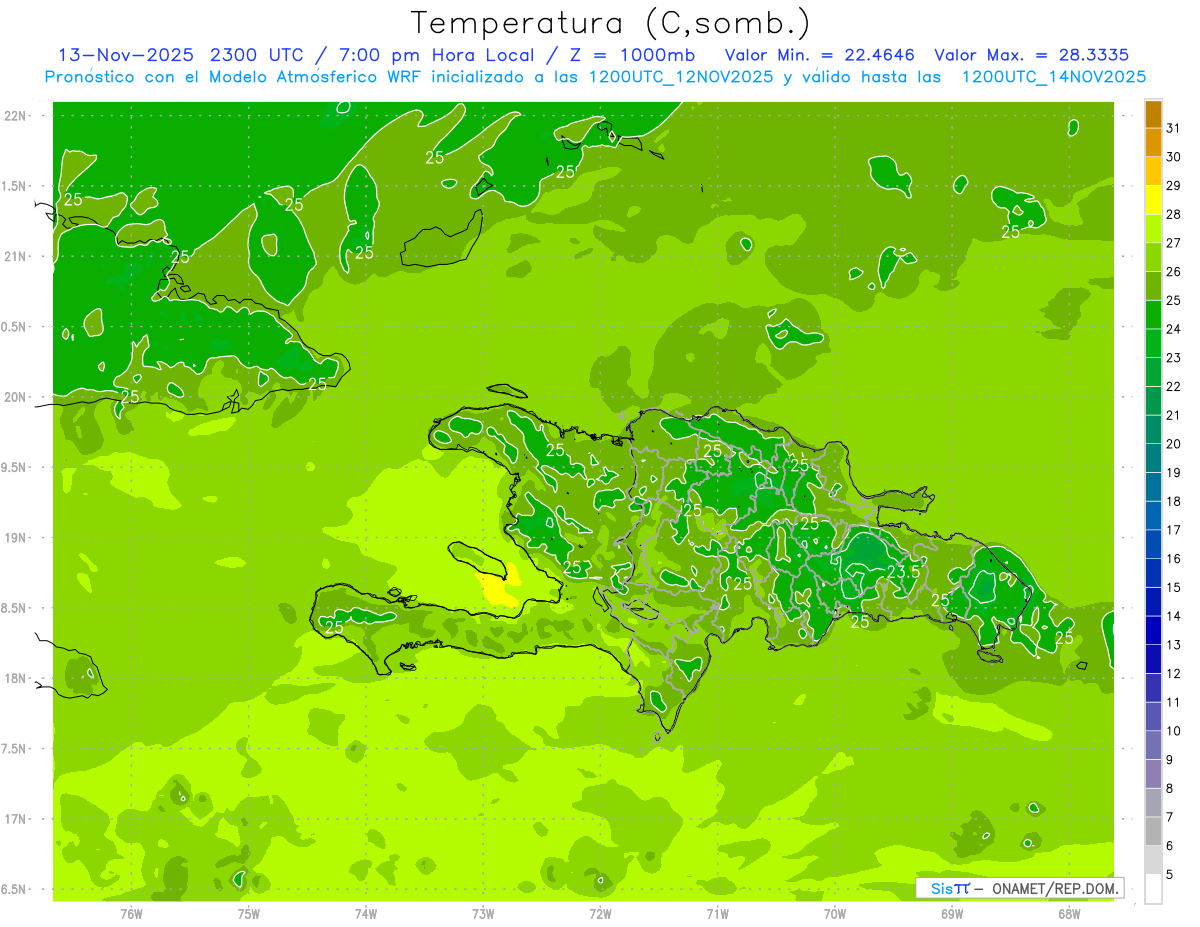The height and width of the screenshot is (927, 1200).
Task: Pick the blue legend swatch between 15 and 16
Action: [x=1153, y=573]
